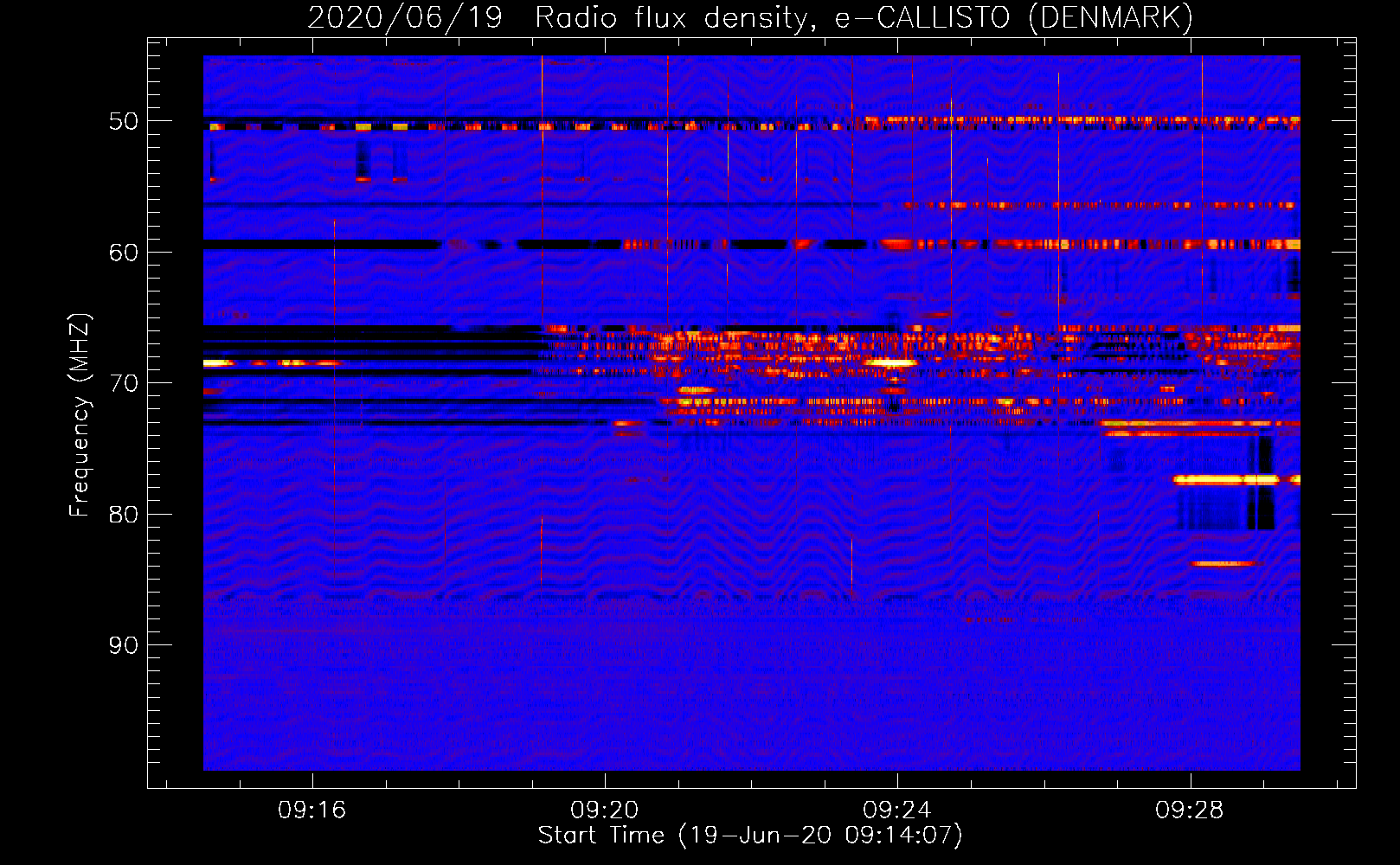Click the 'Frequency (MHZ)' axis label
The image size is (1400, 865).
point(80,415)
